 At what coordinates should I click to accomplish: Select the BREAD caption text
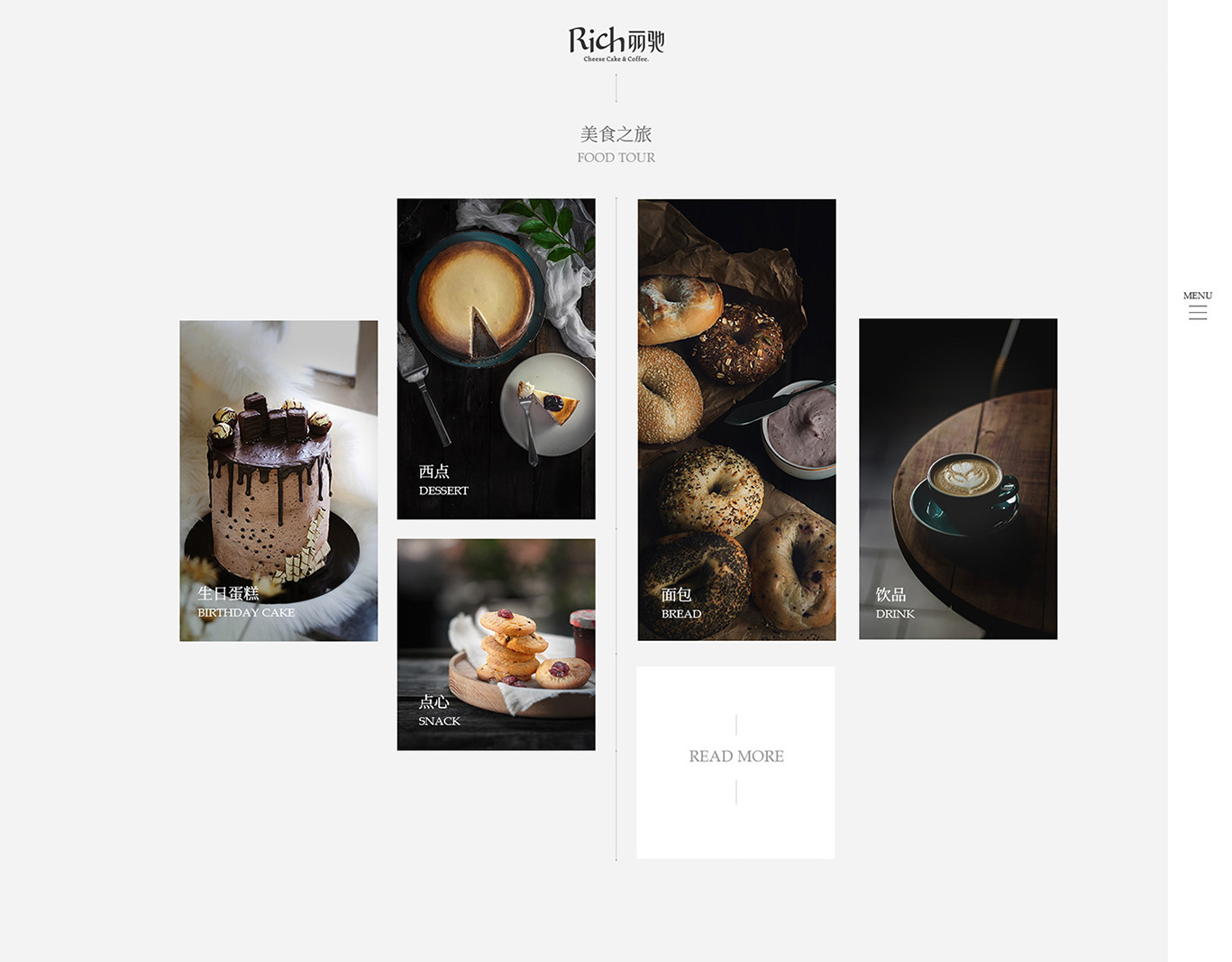[x=681, y=614]
